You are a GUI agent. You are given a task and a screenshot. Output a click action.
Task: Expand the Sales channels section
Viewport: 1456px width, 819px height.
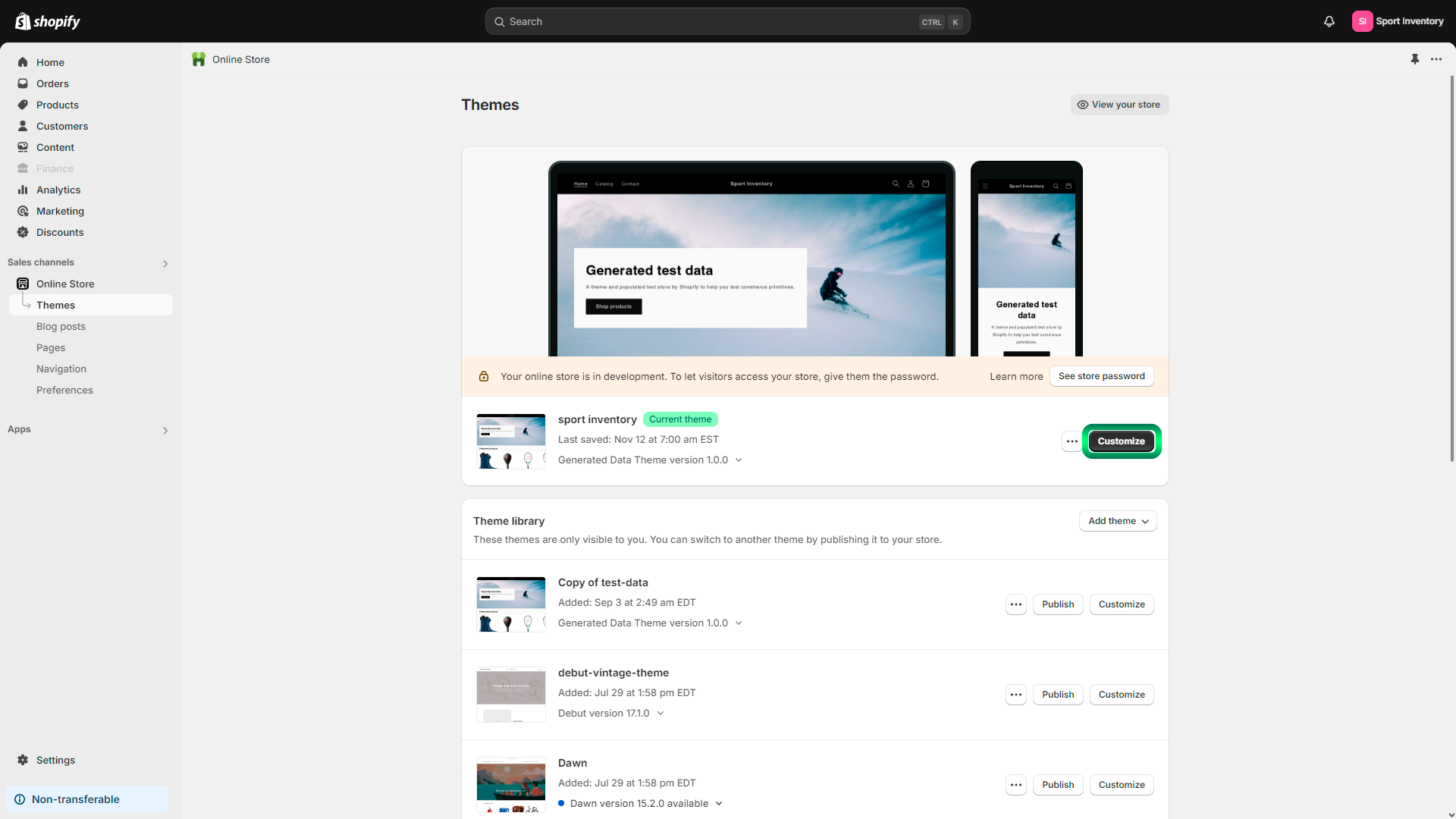point(165,263)
